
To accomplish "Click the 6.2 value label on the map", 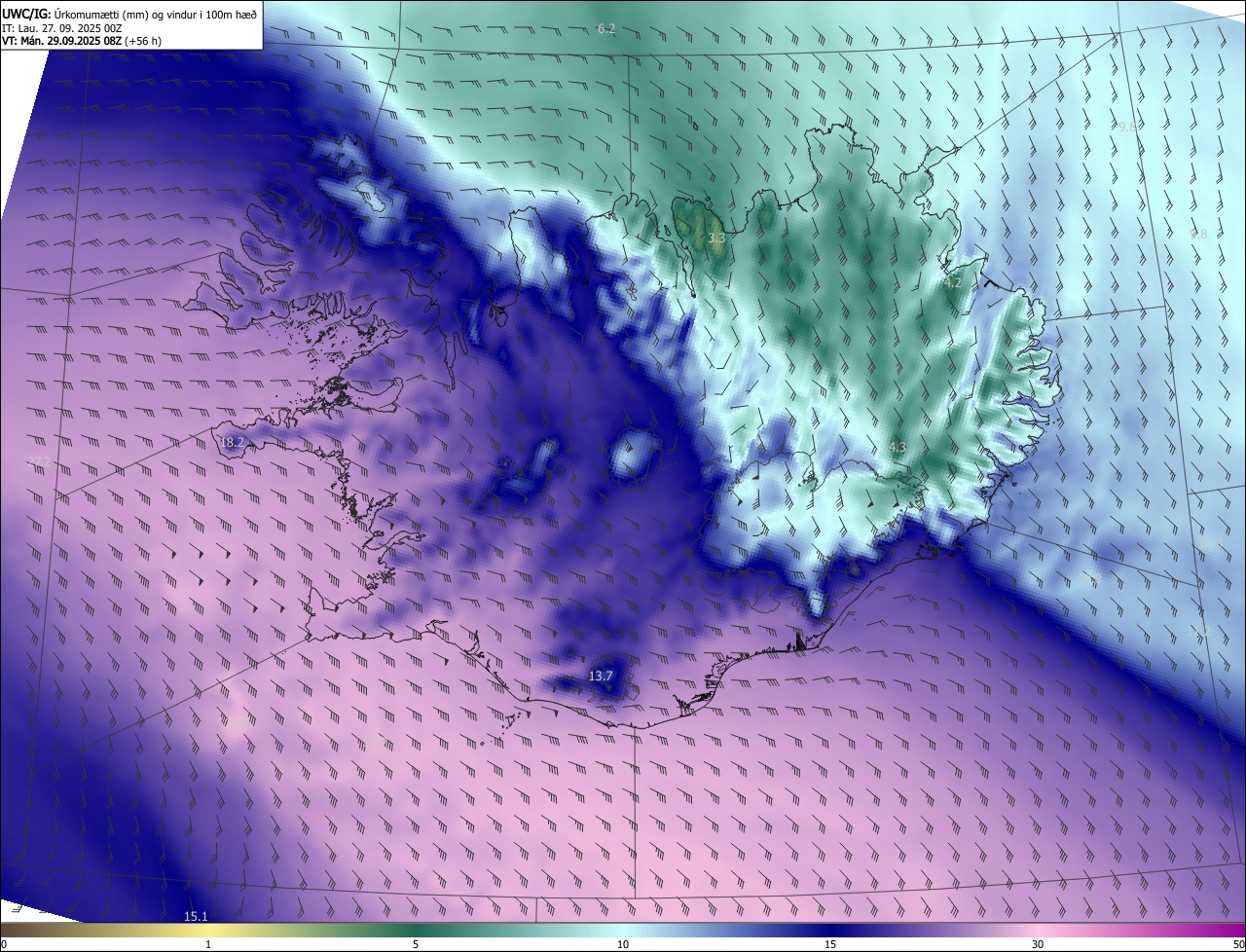I will click(x=606, y=29).
